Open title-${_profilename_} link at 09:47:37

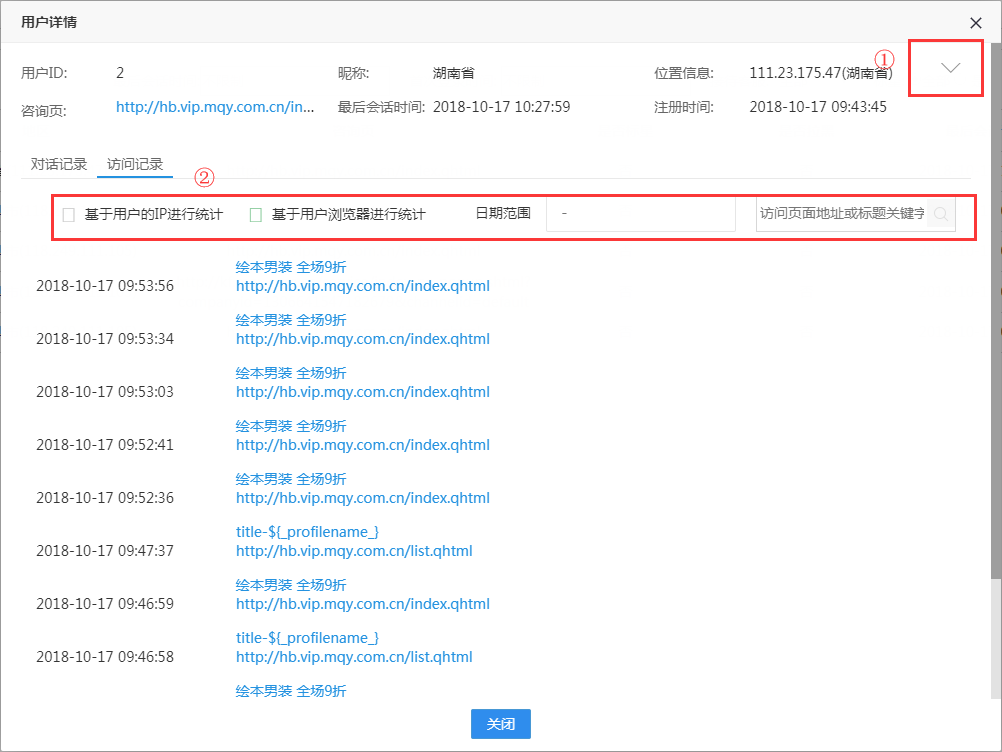click(307, 532)
